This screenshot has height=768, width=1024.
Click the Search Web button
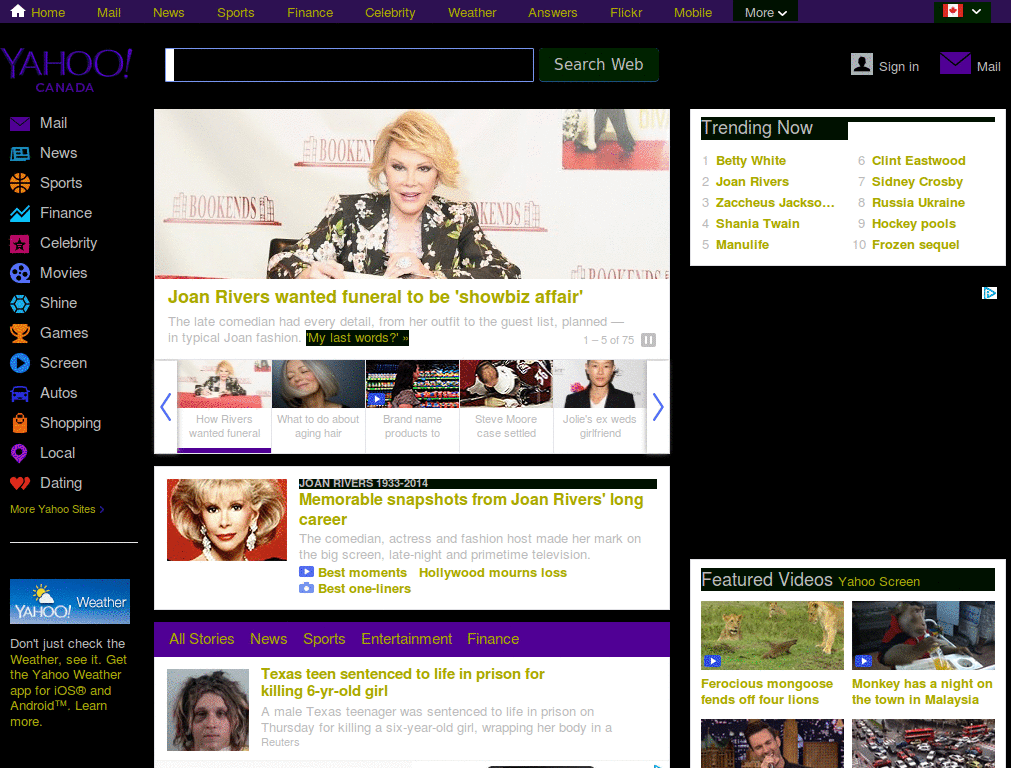point(599,65)
